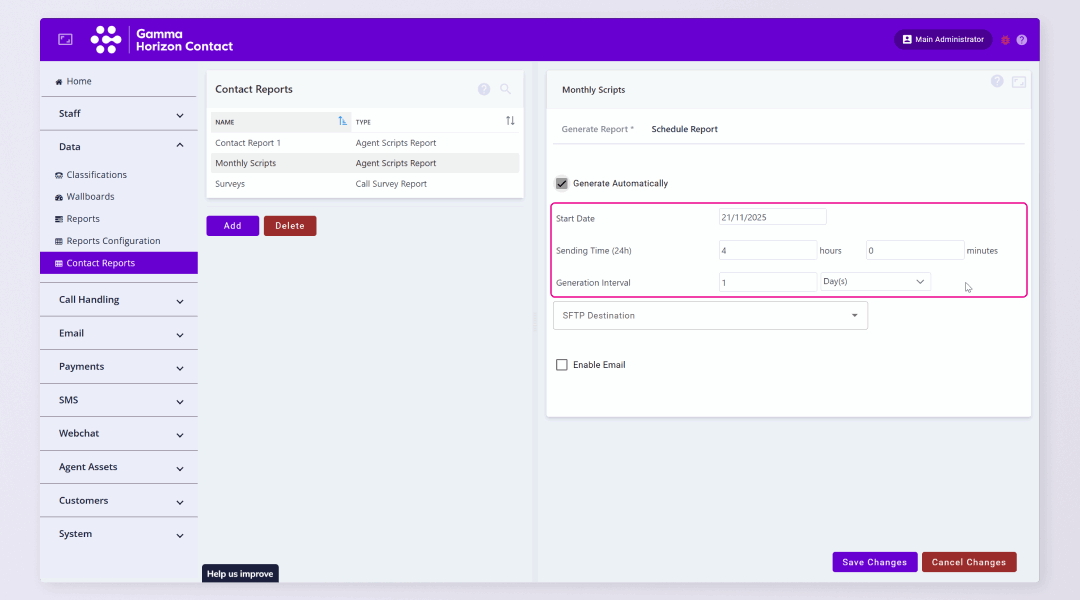Sort reports by Type column icon

pyautogui.click(x=510, y=121)
